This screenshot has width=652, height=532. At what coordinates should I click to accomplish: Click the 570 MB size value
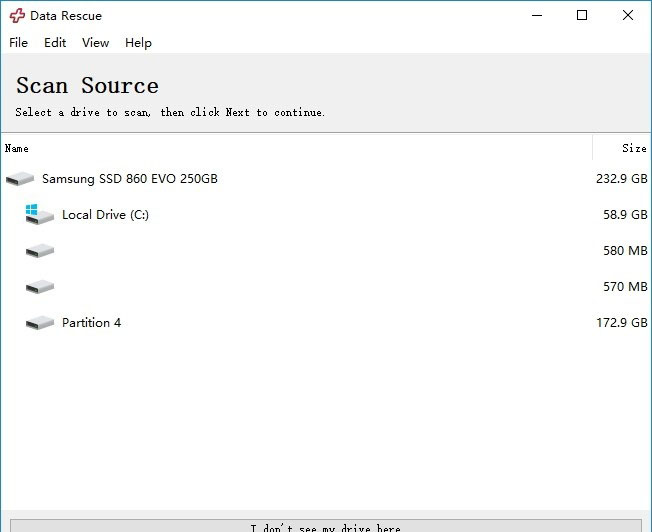coord(625,287)
